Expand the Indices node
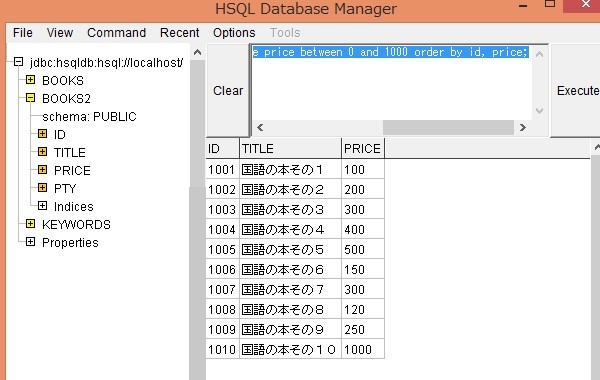Screen dimensions: 600x380 coord(42,205)
